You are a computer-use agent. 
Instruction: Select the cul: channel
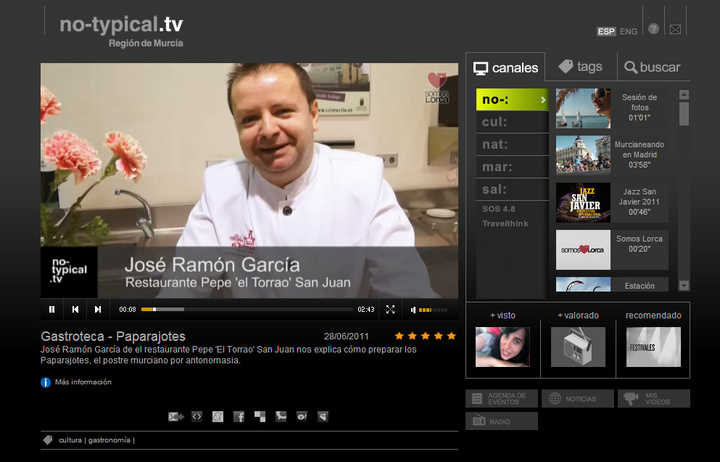point(512,122)
